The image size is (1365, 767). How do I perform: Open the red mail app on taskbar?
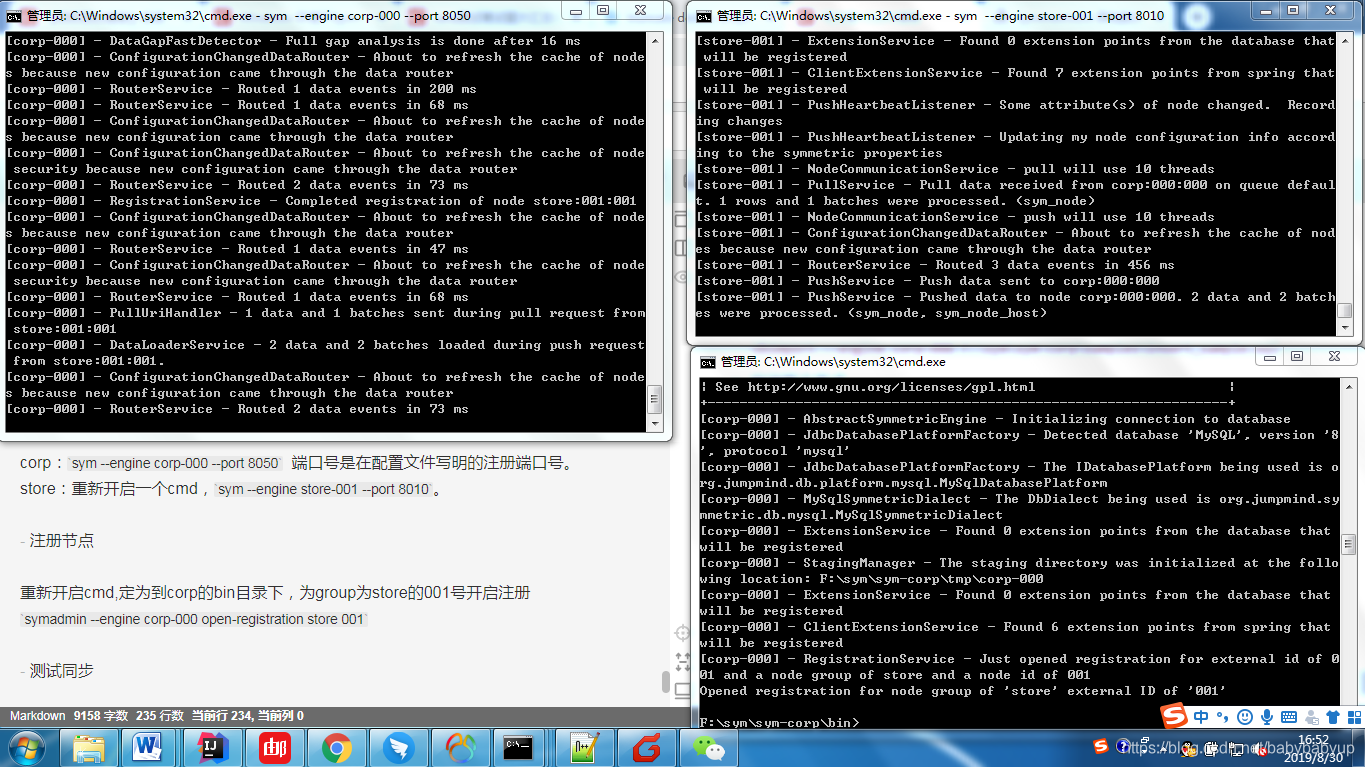[275, 747]
